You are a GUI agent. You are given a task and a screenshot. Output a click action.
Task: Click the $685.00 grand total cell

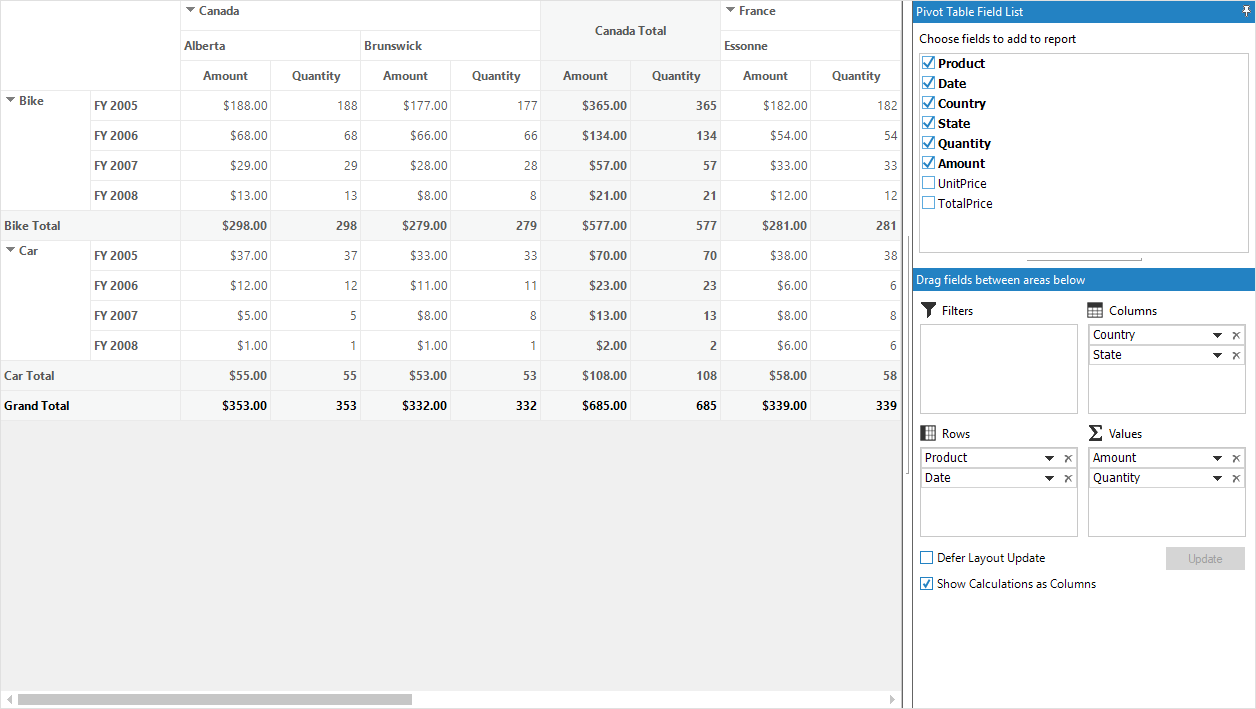click(585, 406)
